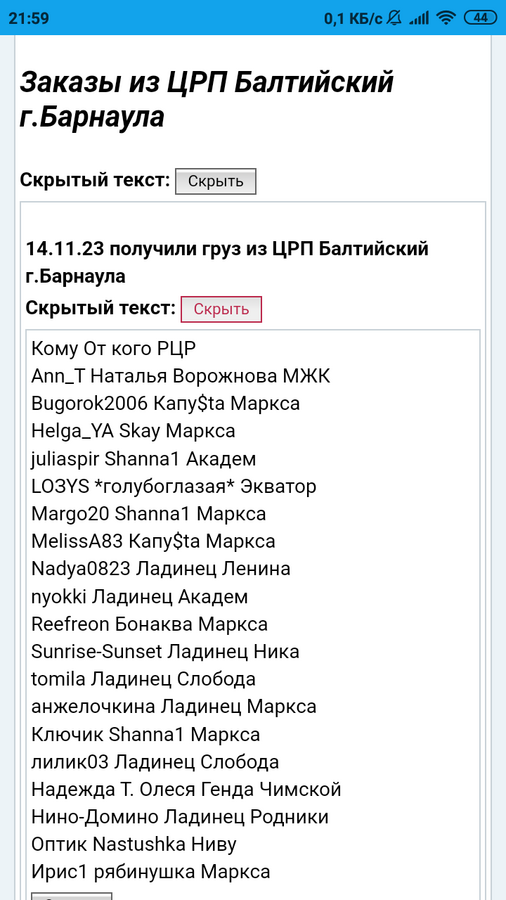Select the Bugorok2006 Капу$ta Маркса row
The height and width of the screenshot is (900, 506).
click(x=166, y=404)
